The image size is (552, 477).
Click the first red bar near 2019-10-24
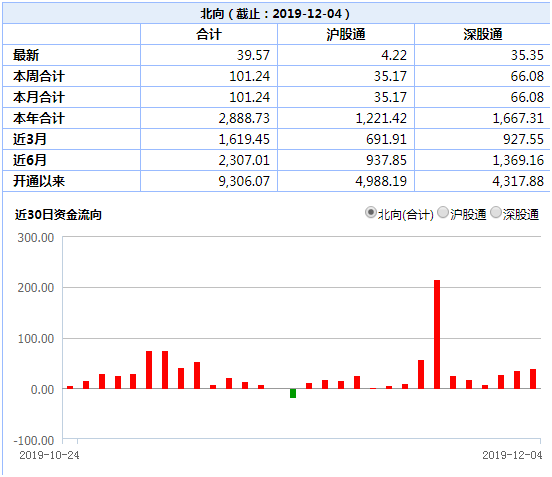click(x=70, y=388)
